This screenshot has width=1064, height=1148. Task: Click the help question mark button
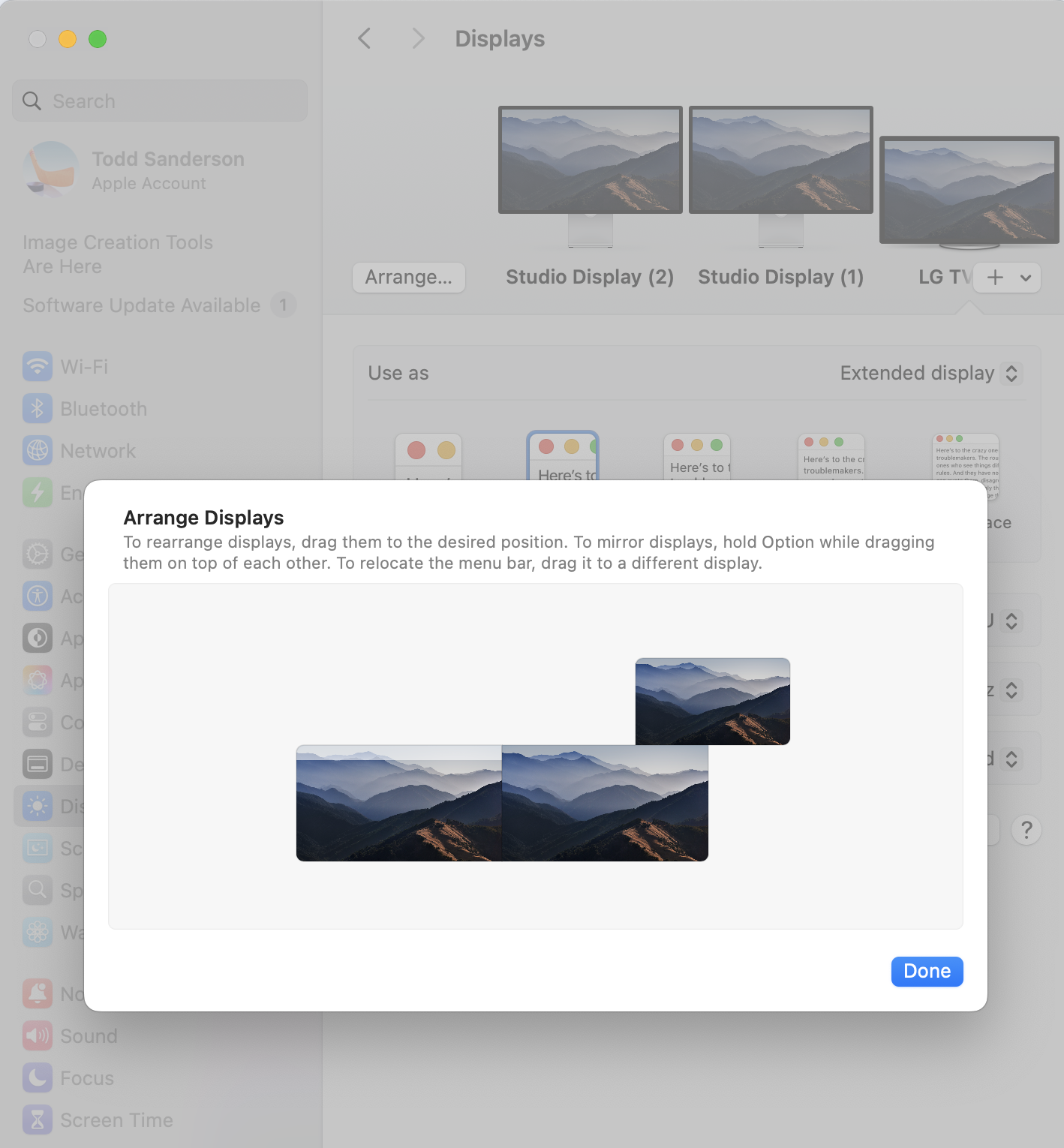click(1026, 830)
